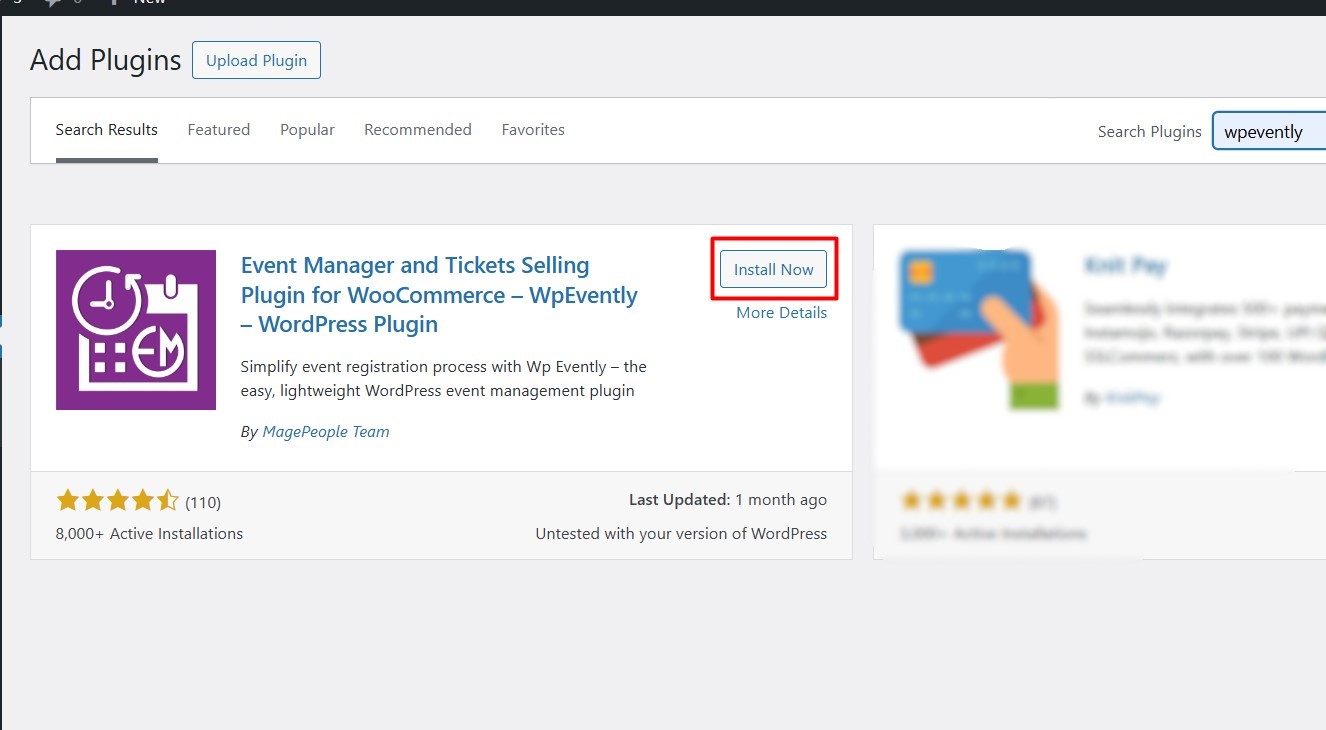The height and width of the screenshot is (730, 1326).
Task: Install the WpEvently plugin with Install Now
Action: tap(774, 269)
